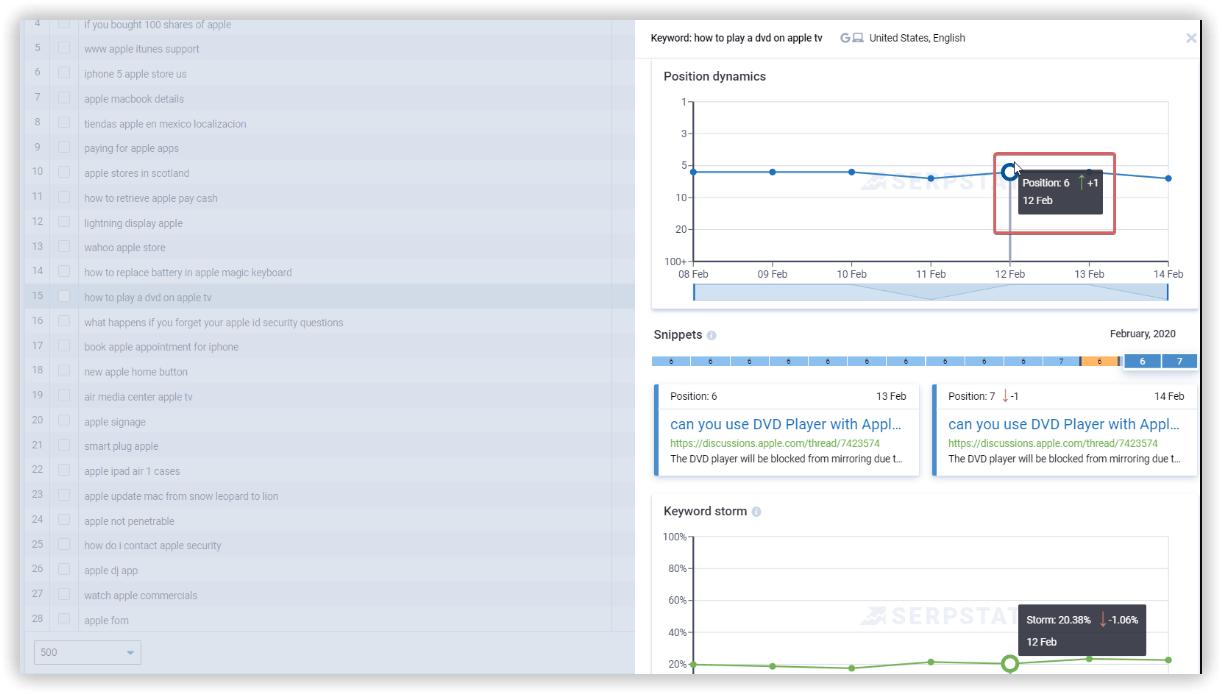Click the Google search engine icon
1222x694 pixels.
pos(845,38)
